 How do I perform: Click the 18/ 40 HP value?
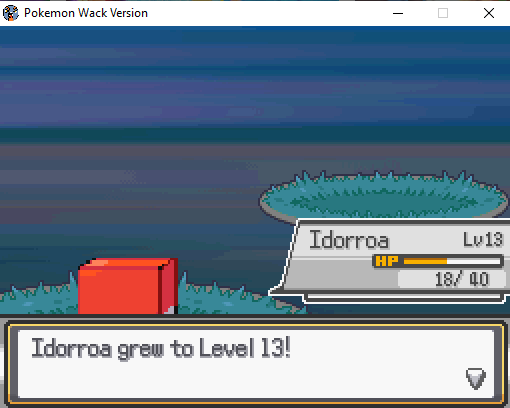[x=462, y=279]
